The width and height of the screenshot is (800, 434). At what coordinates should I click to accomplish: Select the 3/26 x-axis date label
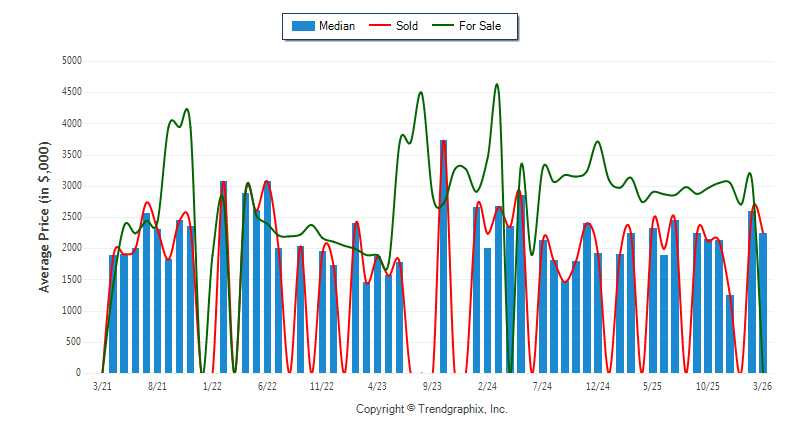tap(762, 385)
